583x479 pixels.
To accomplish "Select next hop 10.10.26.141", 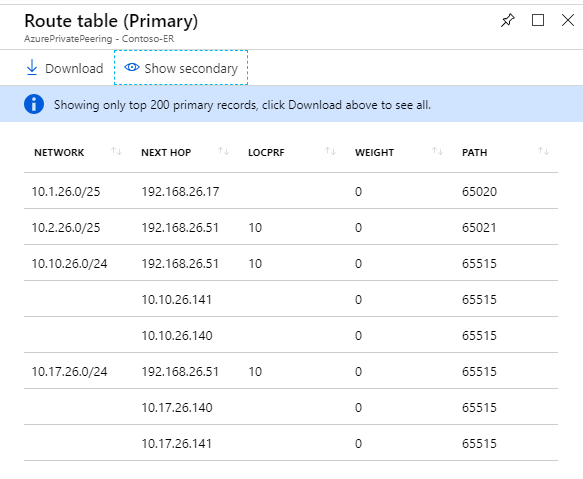I will 177,300.
